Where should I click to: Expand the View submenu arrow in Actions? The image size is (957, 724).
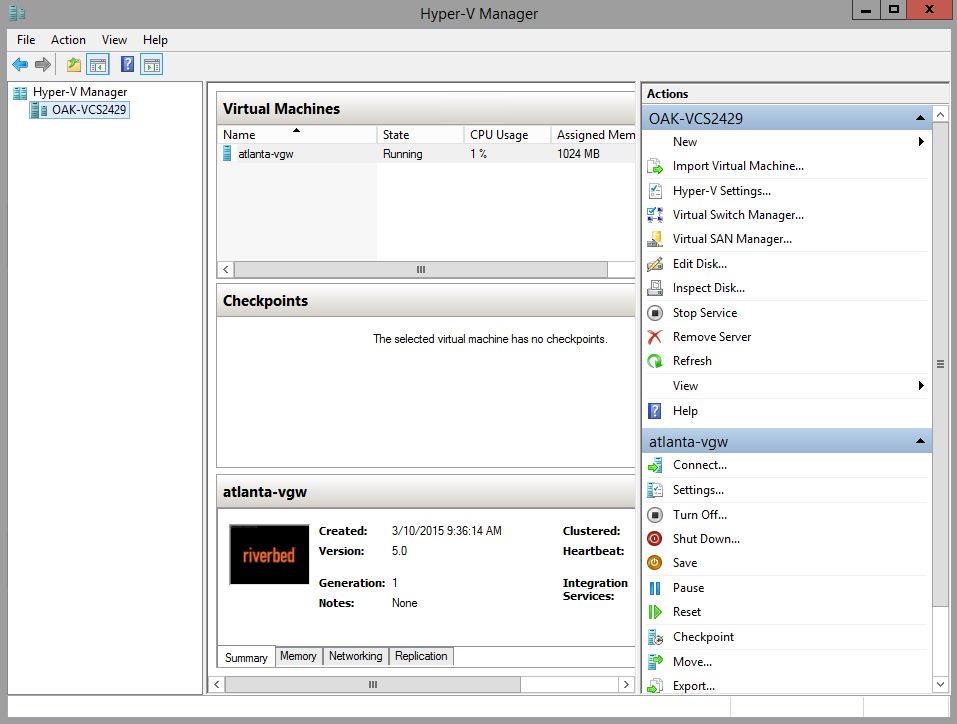coord(921,386)
